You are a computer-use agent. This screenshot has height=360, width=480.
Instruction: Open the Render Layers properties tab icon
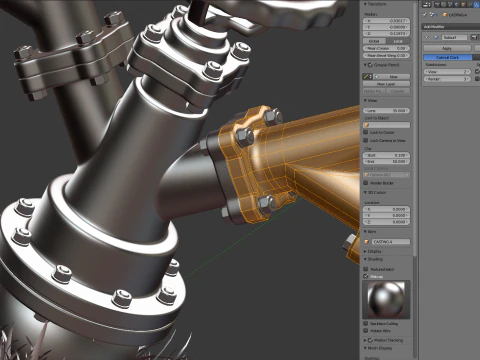[443, 4]
